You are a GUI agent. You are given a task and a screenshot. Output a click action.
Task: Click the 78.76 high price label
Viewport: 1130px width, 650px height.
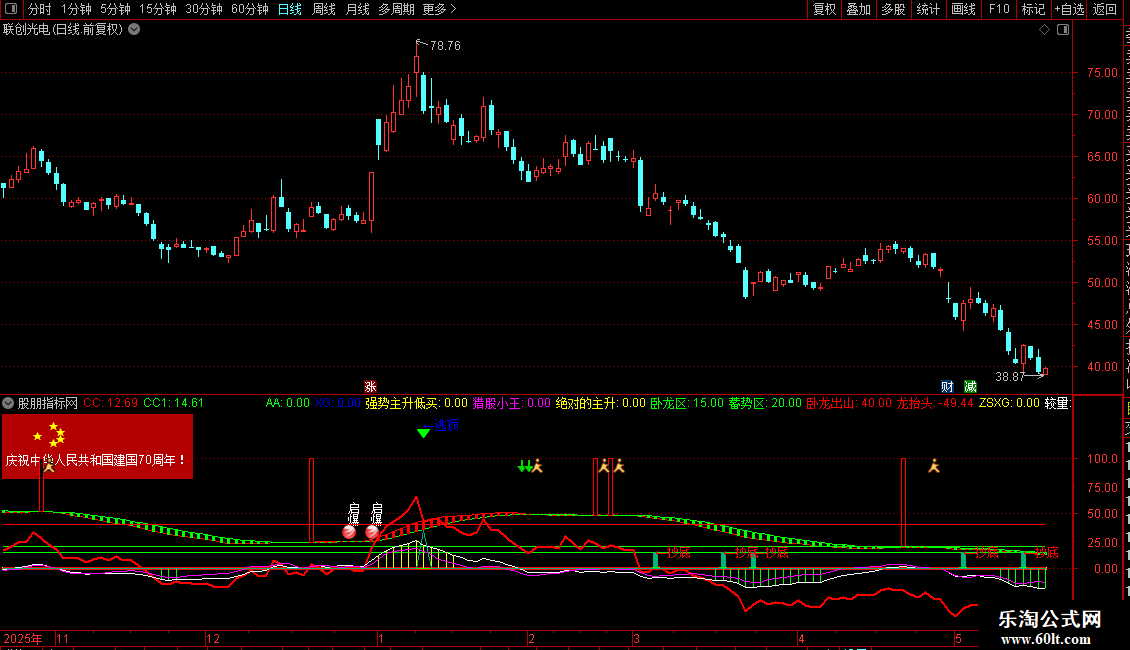click(445, 46)
